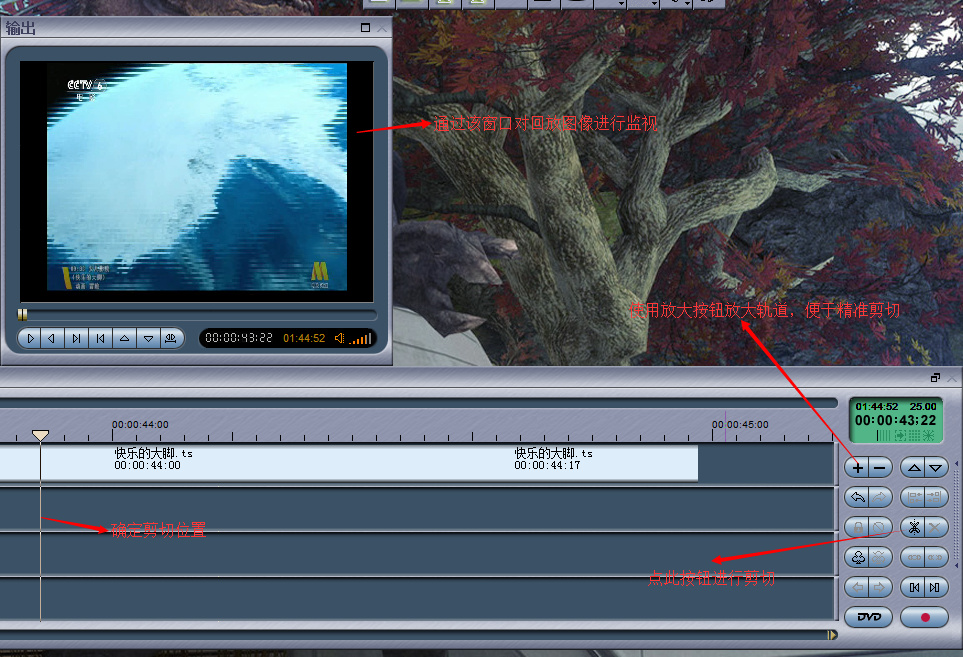Image resolution: width=963 pixels, height=657 pixels.
Task: Click the minus button to zoom out the timeline
Action: point(880,467)
